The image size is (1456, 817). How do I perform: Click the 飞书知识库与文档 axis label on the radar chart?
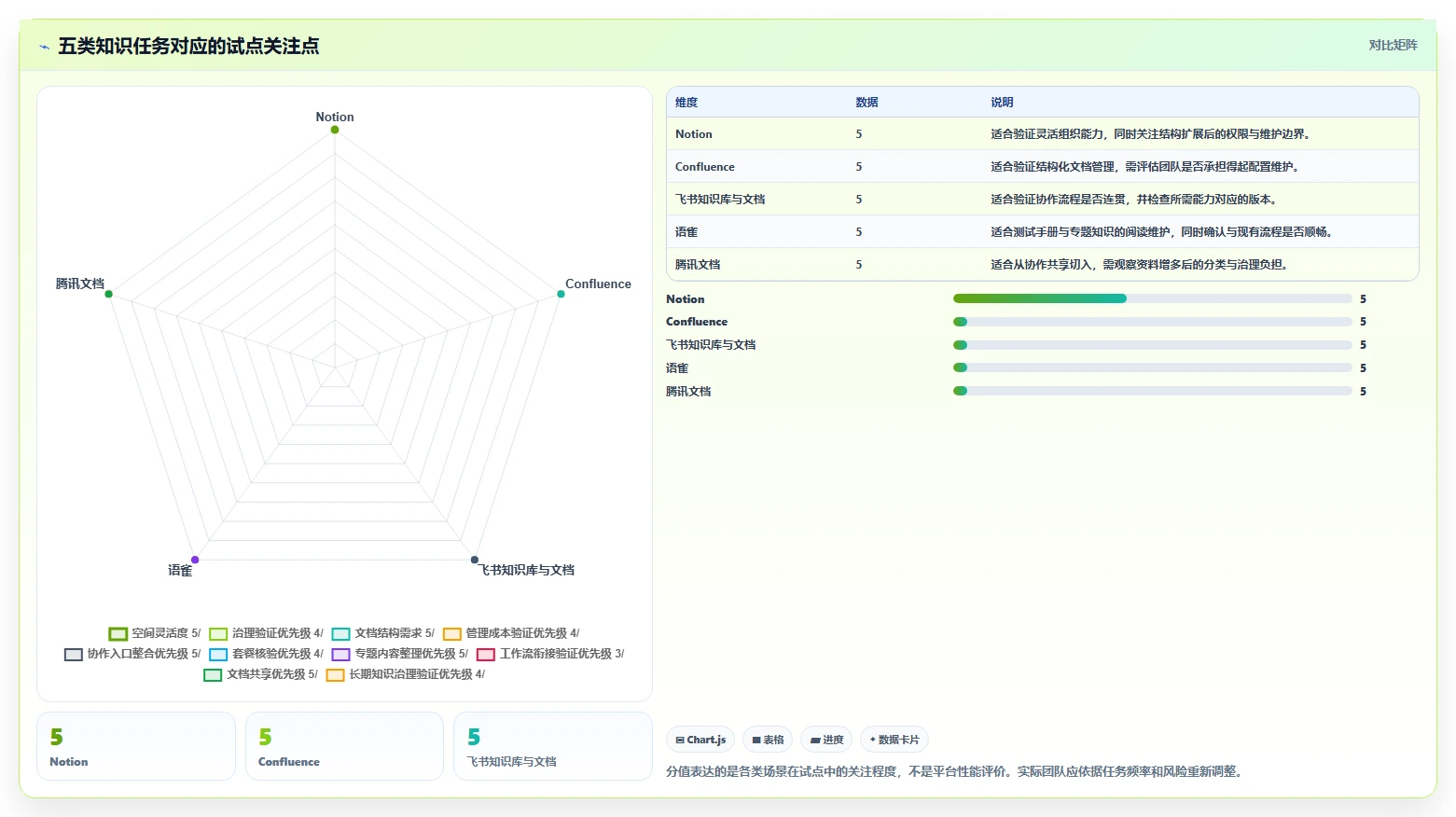coord(527,570)
